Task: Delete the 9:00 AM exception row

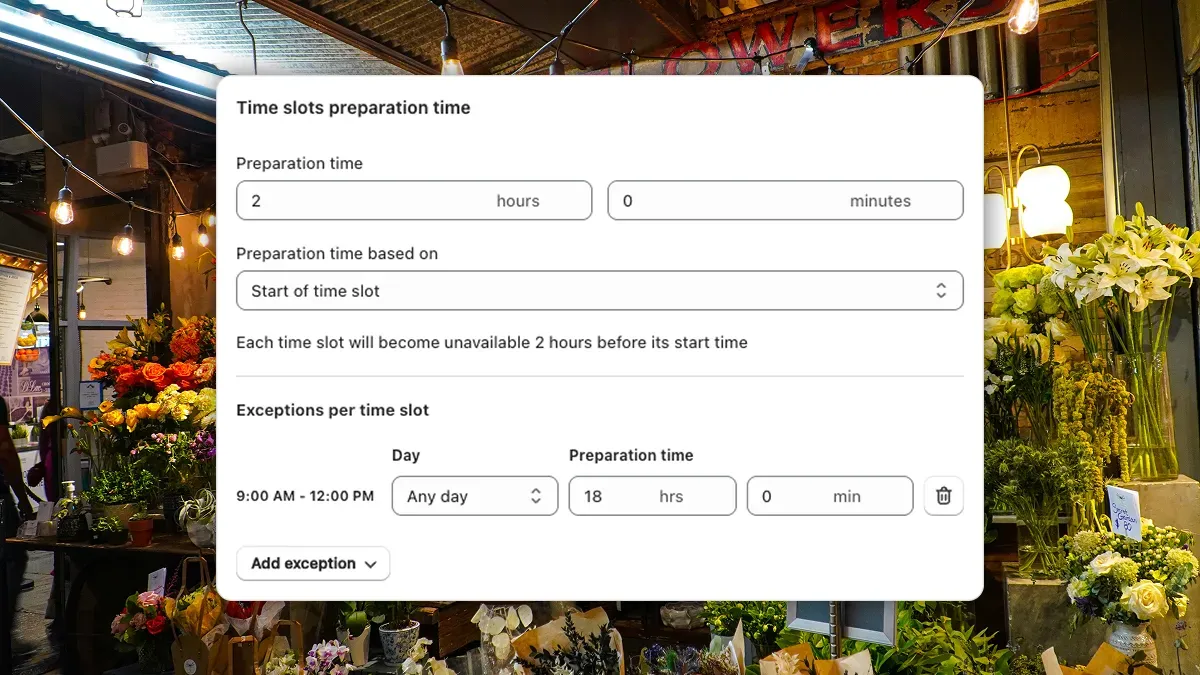Action: (x=943, y=495)
